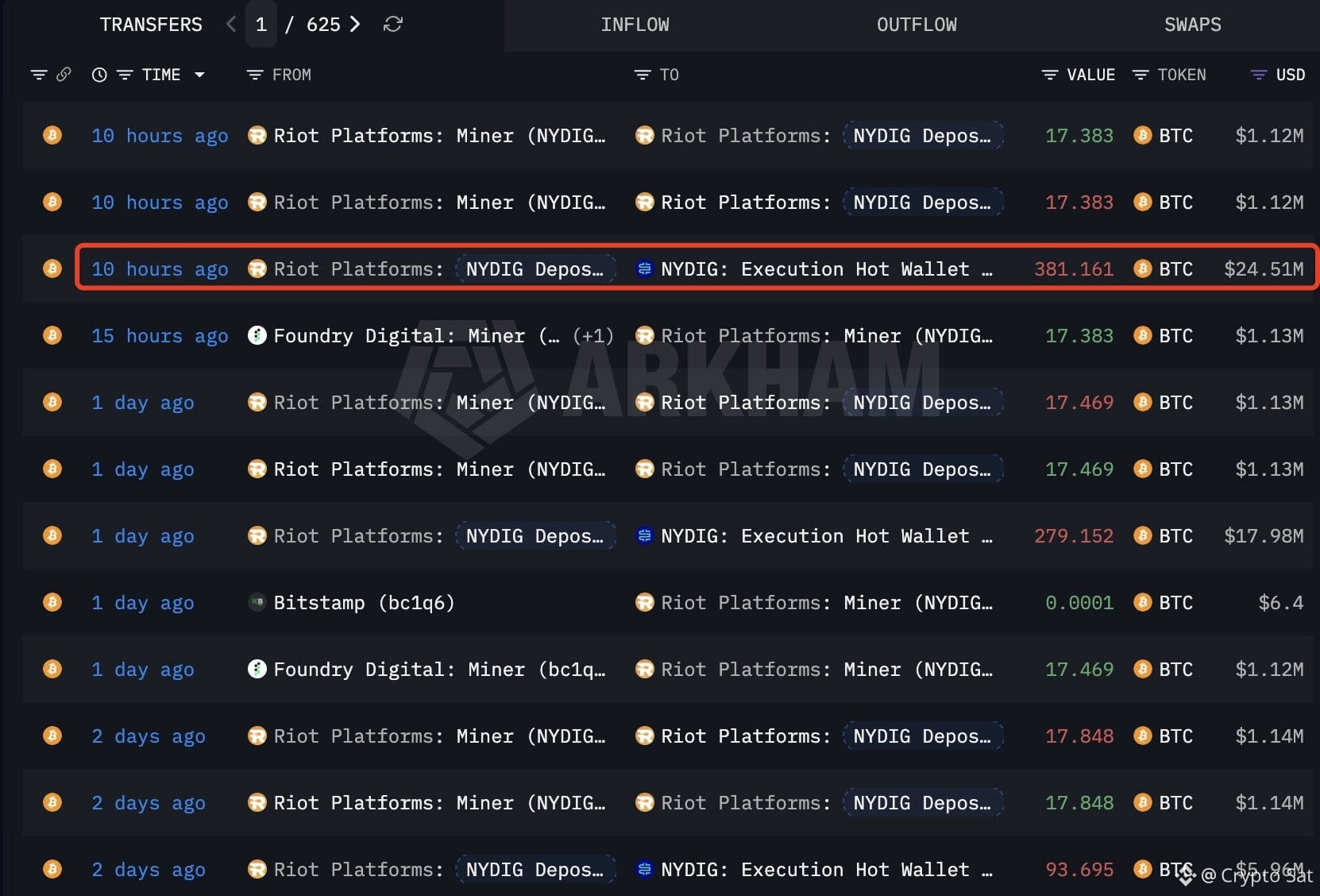The image size is (1320, 896).
Task: Switch to the INFLOW tab
Action: [635, 25]
